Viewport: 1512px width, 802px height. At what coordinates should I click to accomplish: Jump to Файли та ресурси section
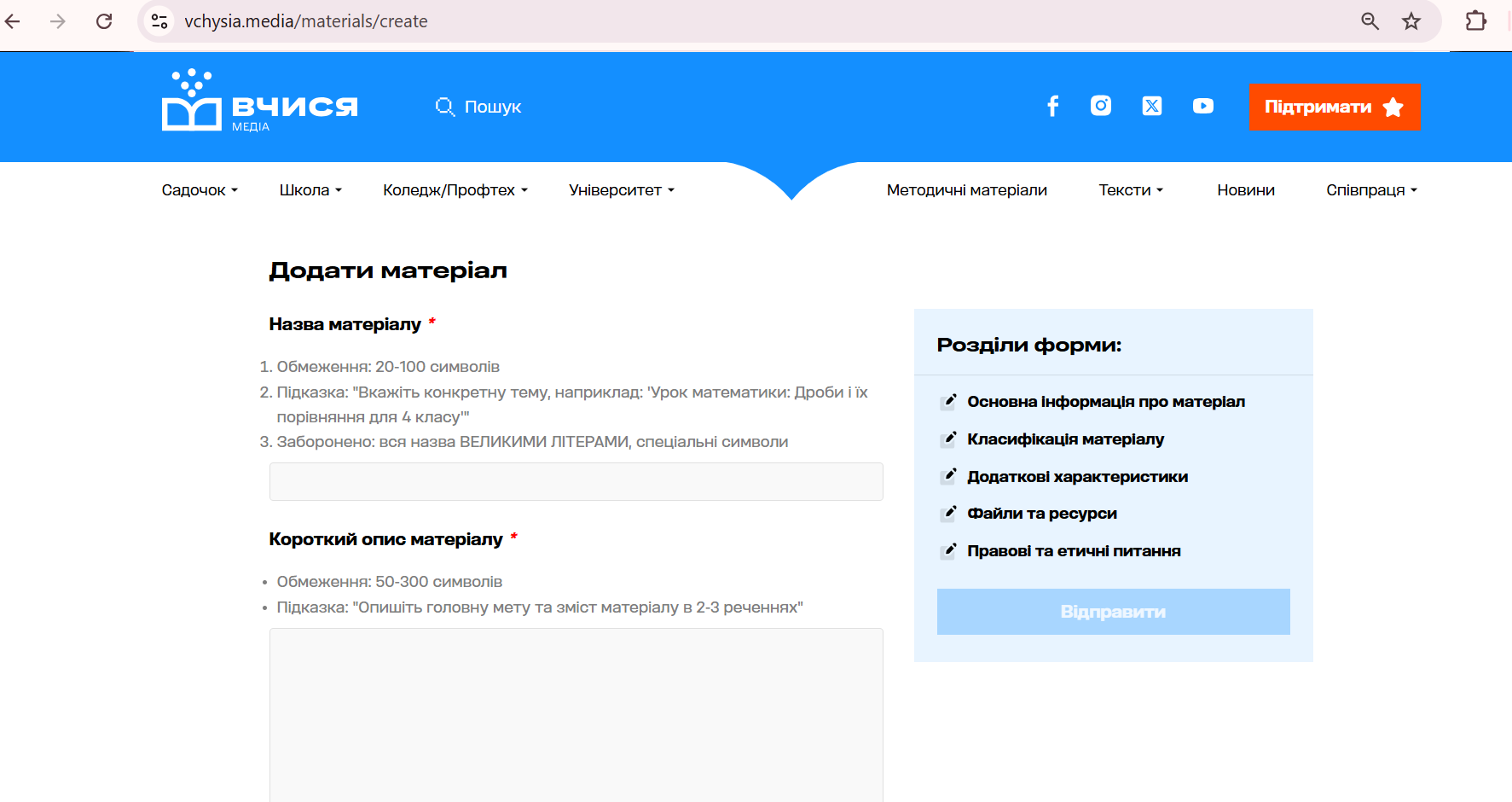[1042, 514]
